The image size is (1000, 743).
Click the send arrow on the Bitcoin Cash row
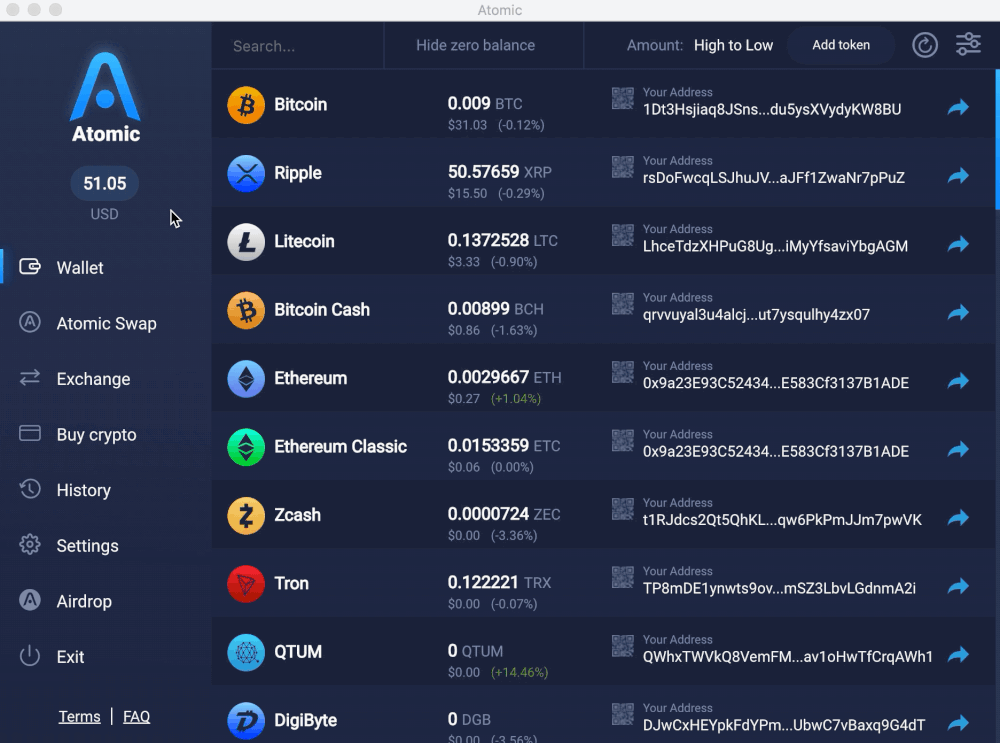pyautogui.click(x=958, y=312)
